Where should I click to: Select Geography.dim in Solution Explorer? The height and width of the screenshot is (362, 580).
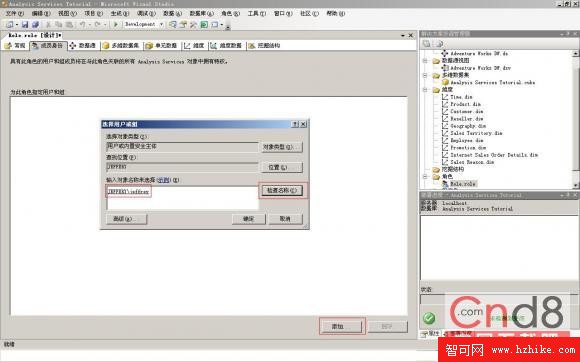[468, 126]
